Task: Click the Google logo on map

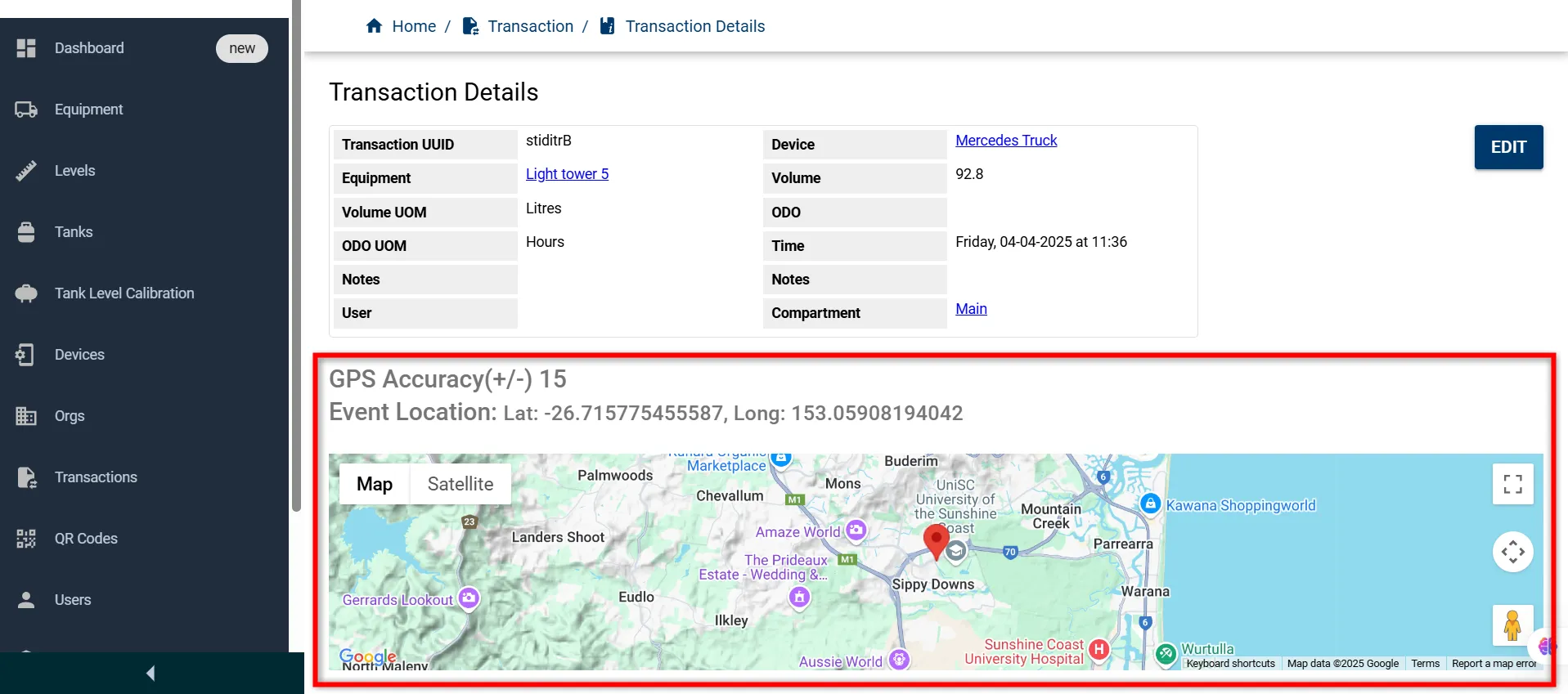Action: pyautogui.click(x=368, y=656)
